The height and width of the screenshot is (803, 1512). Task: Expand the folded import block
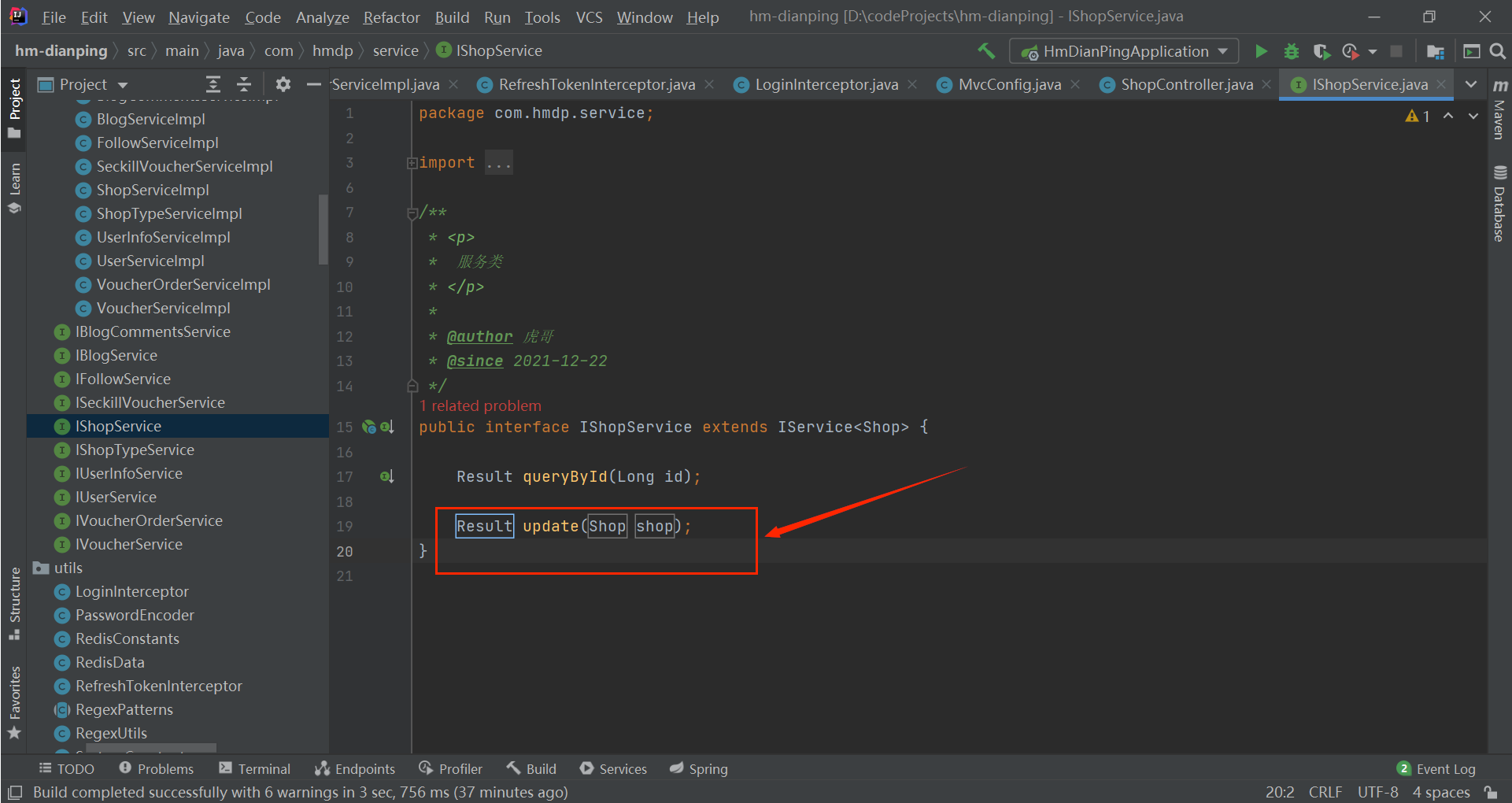pyautogui.click(x=412, y=163)
